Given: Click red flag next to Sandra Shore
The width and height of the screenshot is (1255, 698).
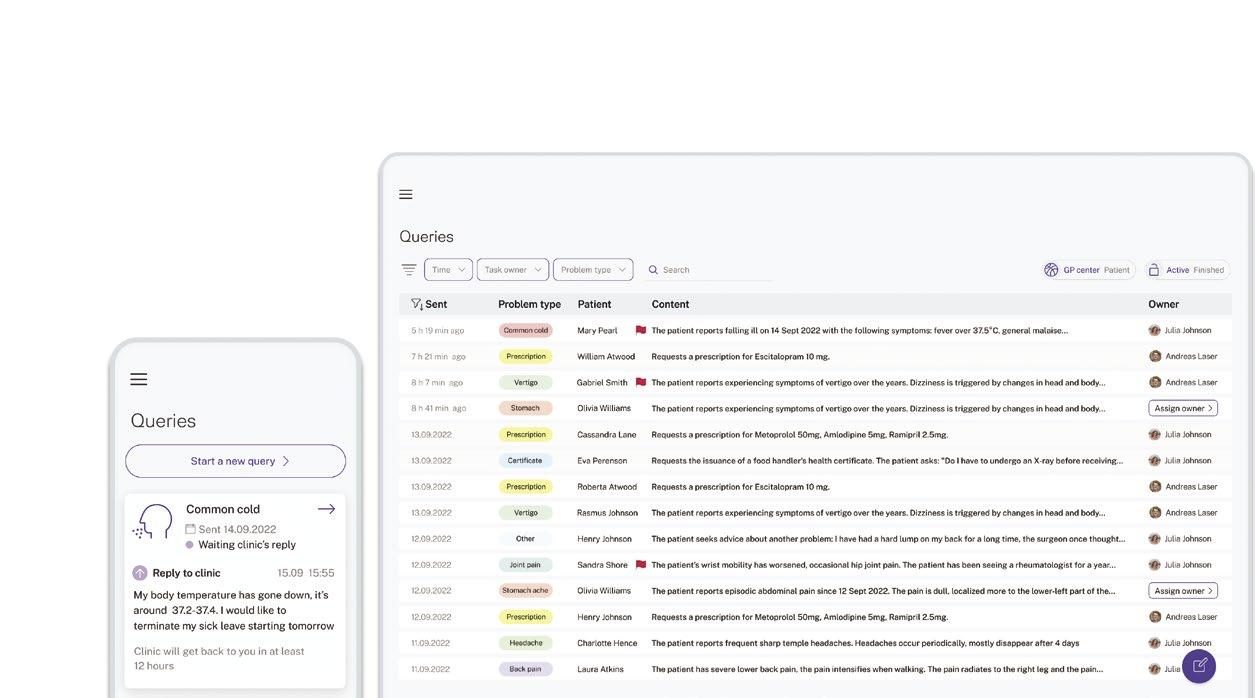Looking at the screenshot, I should [x=641, y=565].
